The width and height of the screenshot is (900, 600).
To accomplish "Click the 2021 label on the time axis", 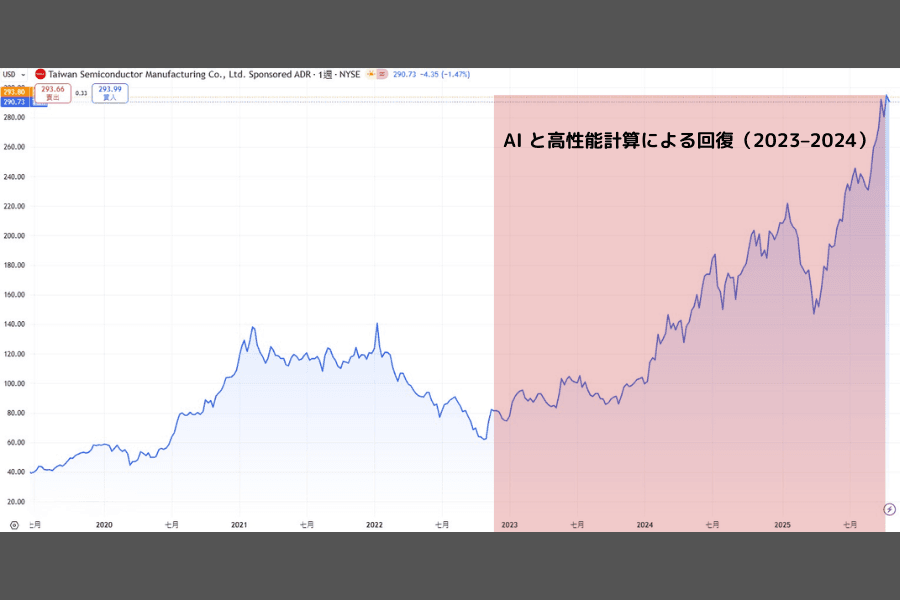I will pyautogui.click(x=239, y=525).
